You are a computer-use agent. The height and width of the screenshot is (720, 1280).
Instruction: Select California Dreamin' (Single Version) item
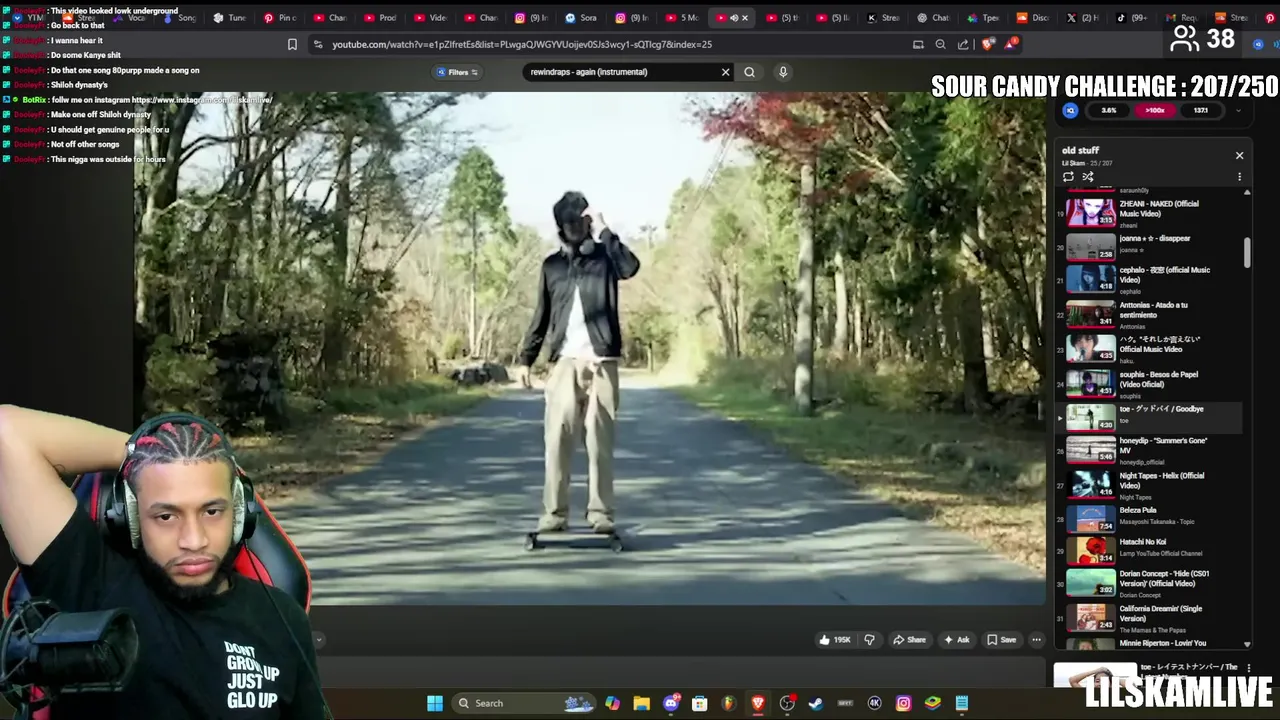coord(1150,618)
